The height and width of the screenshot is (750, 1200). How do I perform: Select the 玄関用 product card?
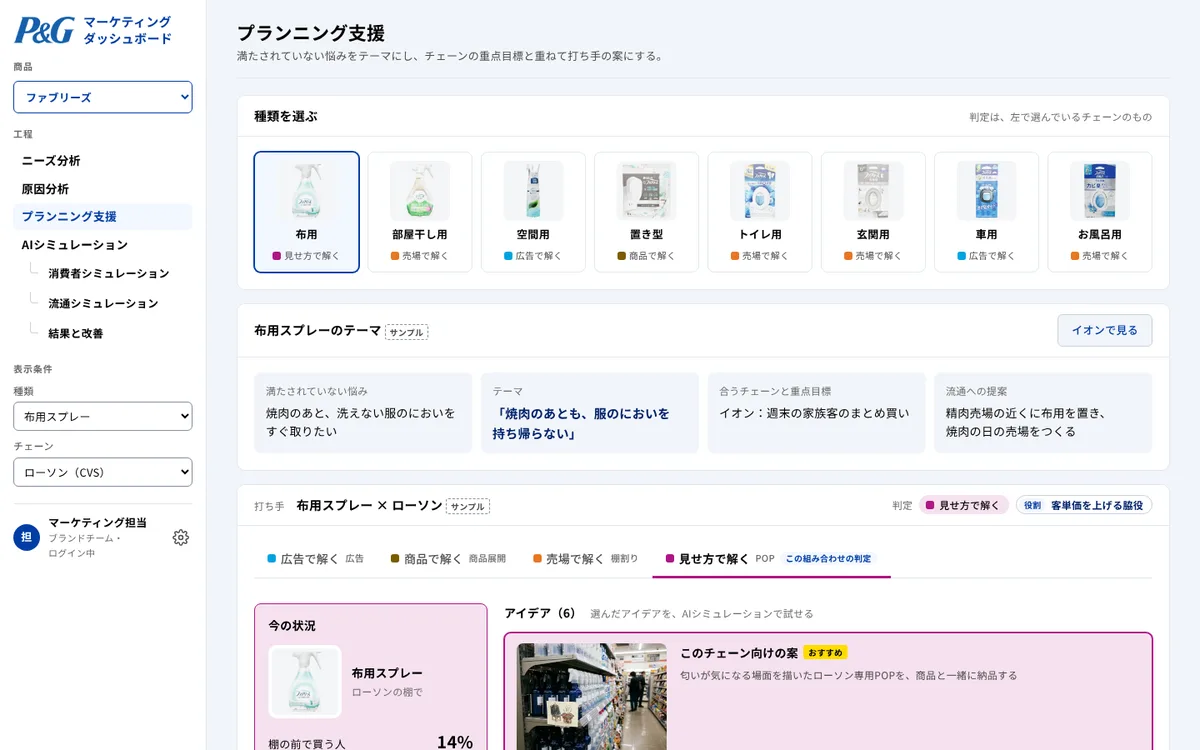(873, 212)
